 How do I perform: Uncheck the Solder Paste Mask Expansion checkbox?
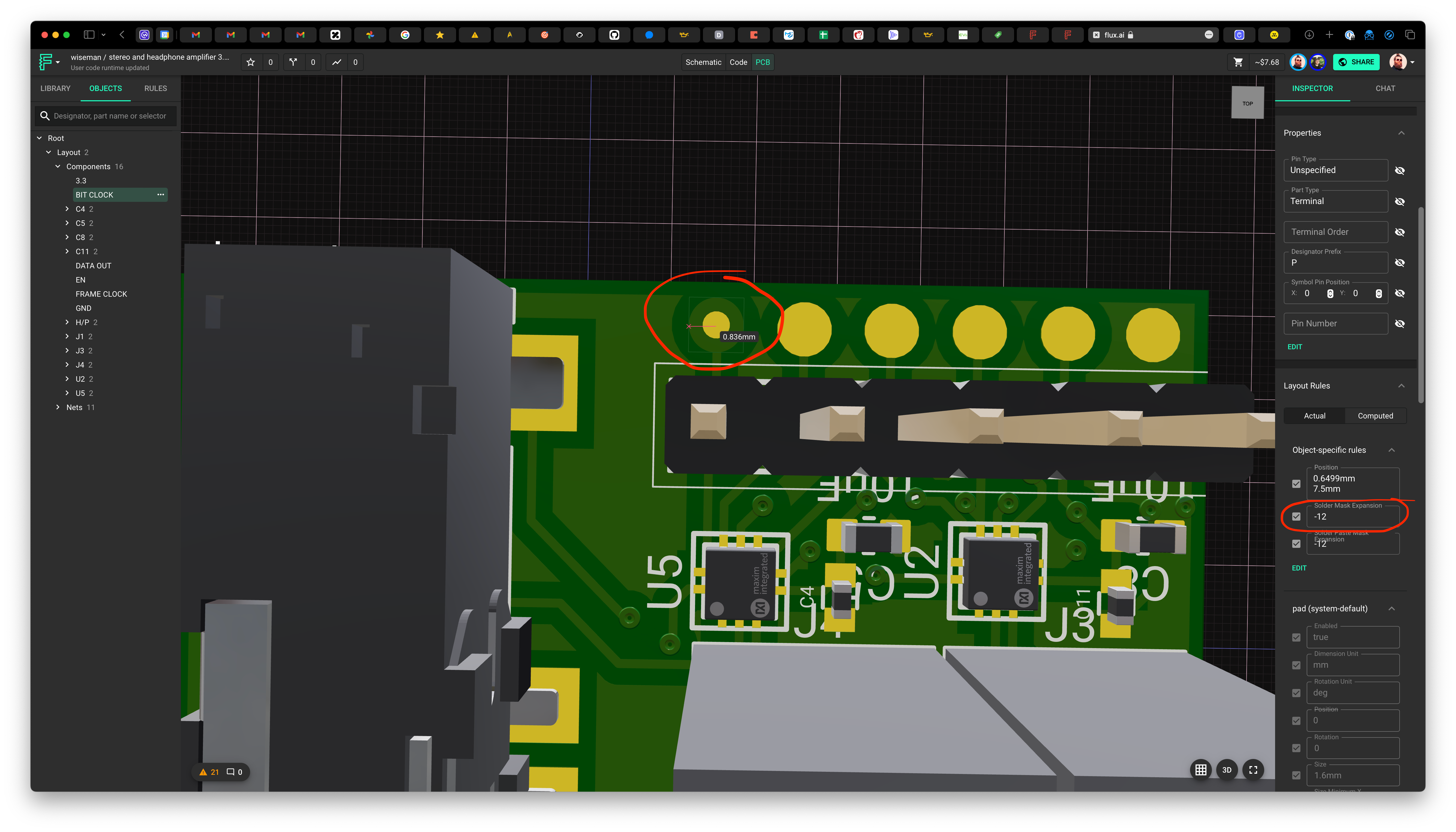pos(1296,543)
